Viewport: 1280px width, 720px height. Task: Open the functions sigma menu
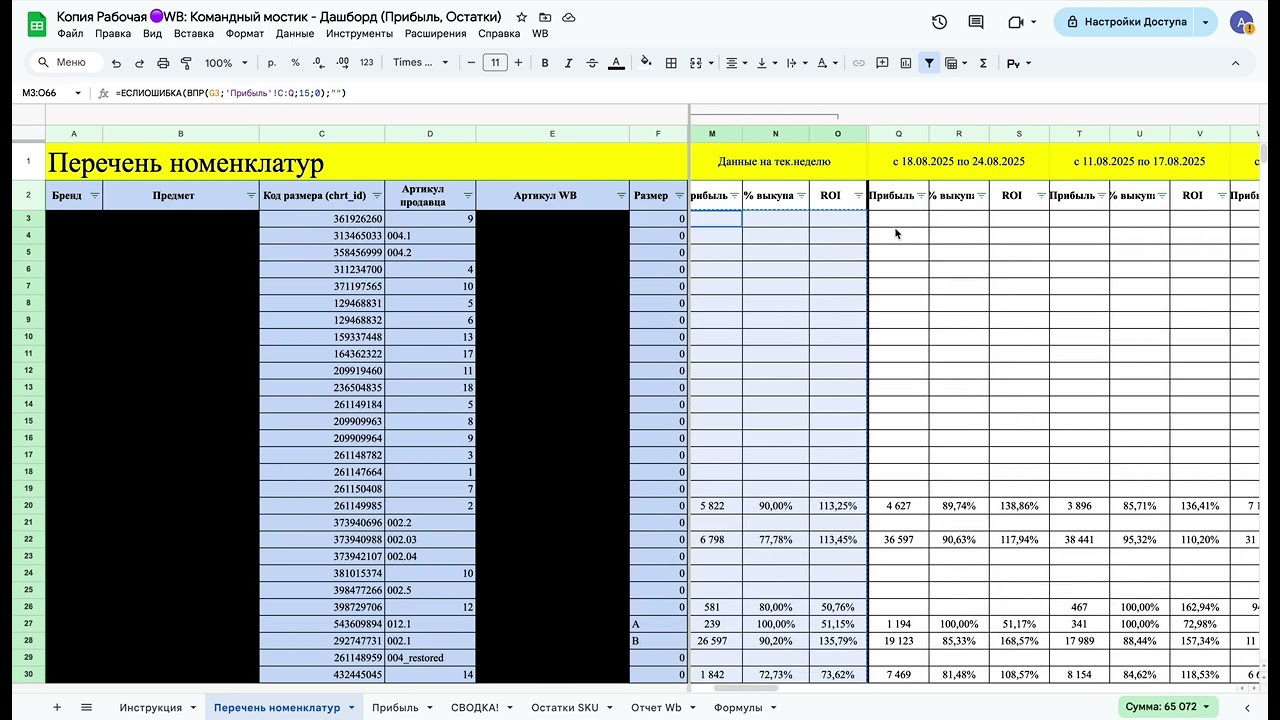[983, 63]
